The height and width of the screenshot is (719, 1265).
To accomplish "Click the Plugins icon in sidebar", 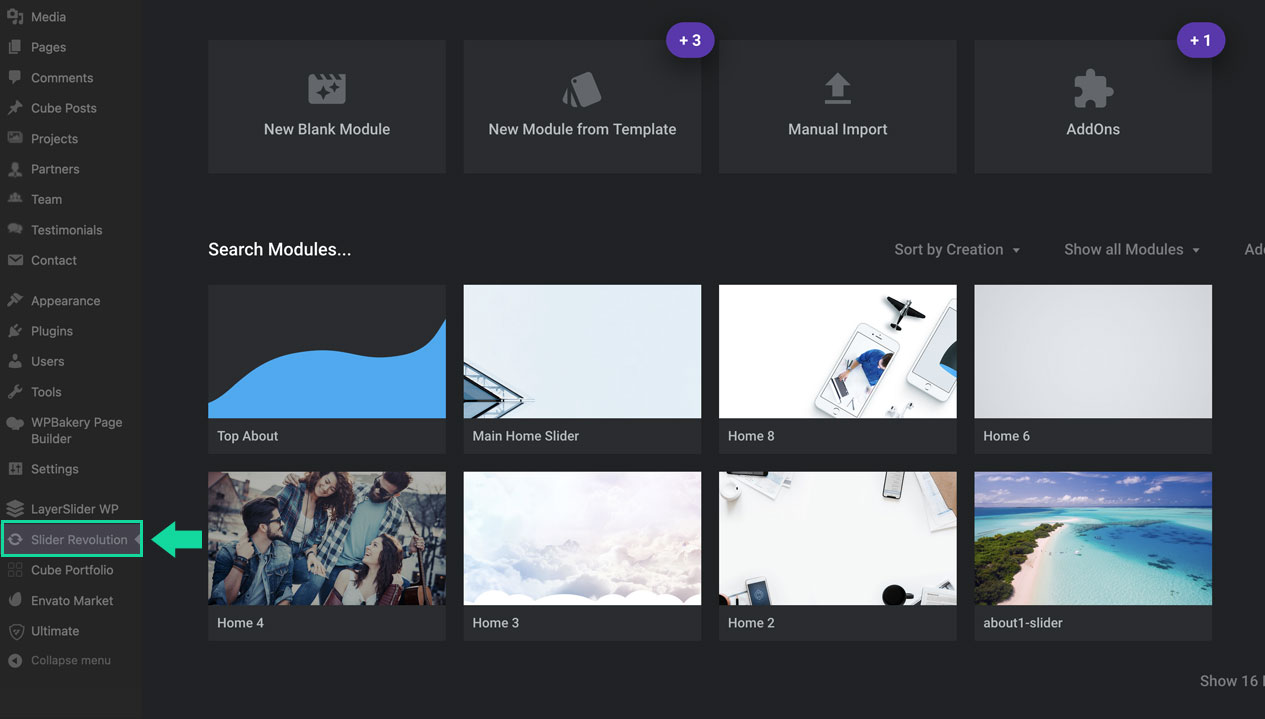I will point(15,331).
